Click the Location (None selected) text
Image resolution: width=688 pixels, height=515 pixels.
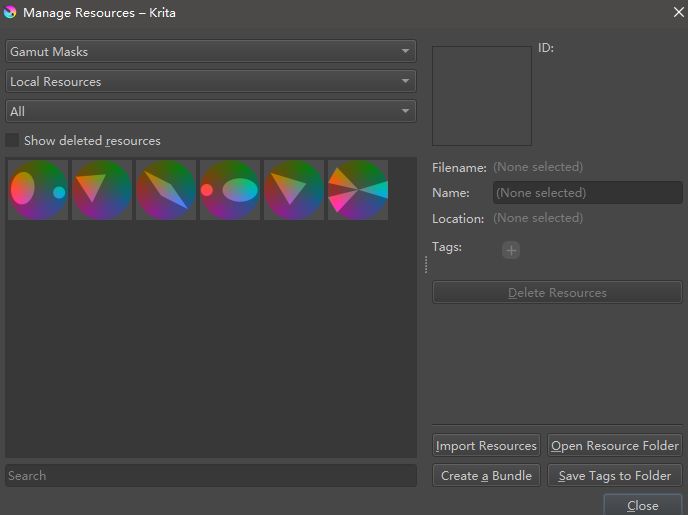538,218
